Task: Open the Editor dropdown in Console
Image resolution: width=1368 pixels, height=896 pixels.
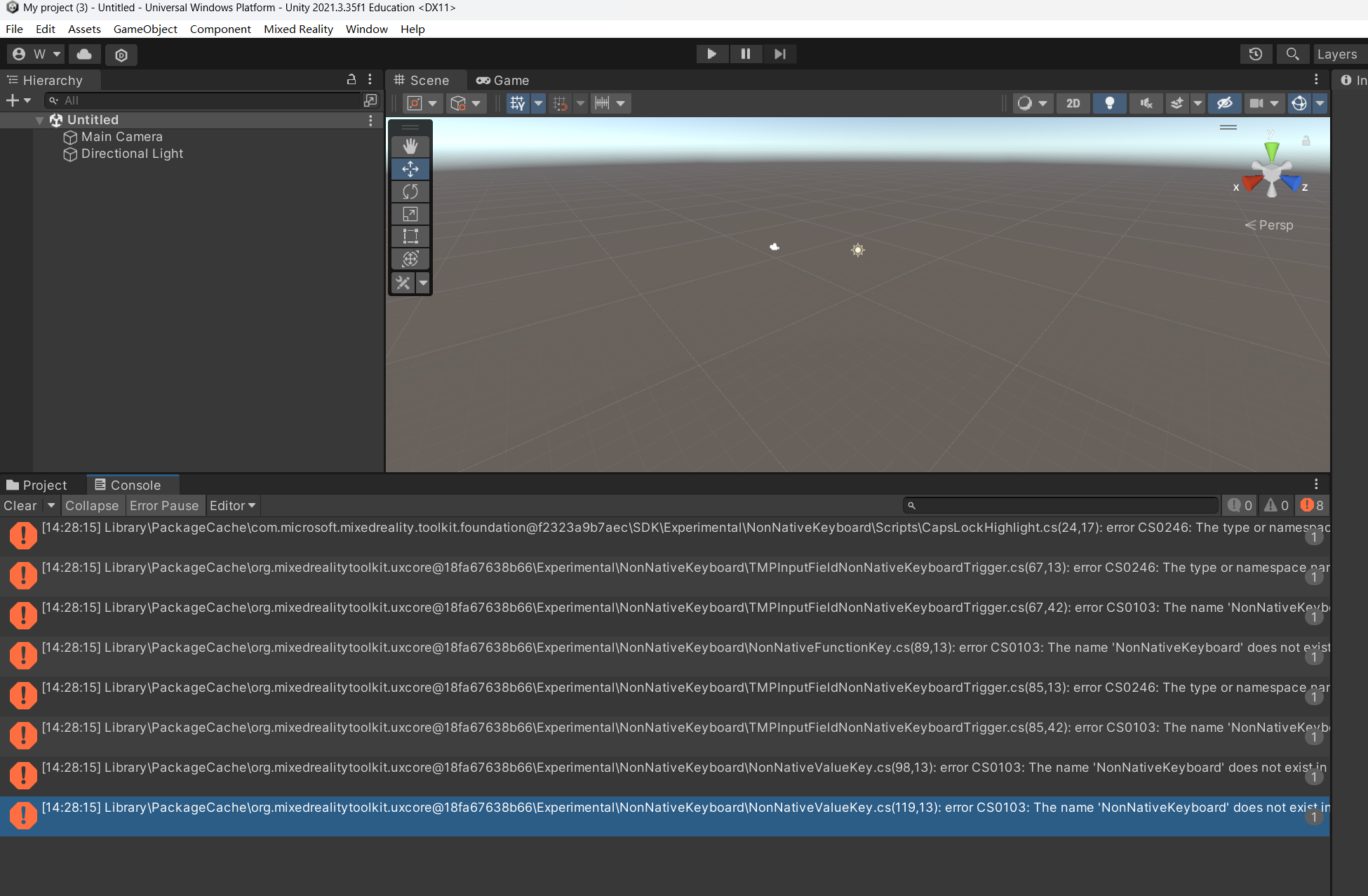Action: coord(232,505)
